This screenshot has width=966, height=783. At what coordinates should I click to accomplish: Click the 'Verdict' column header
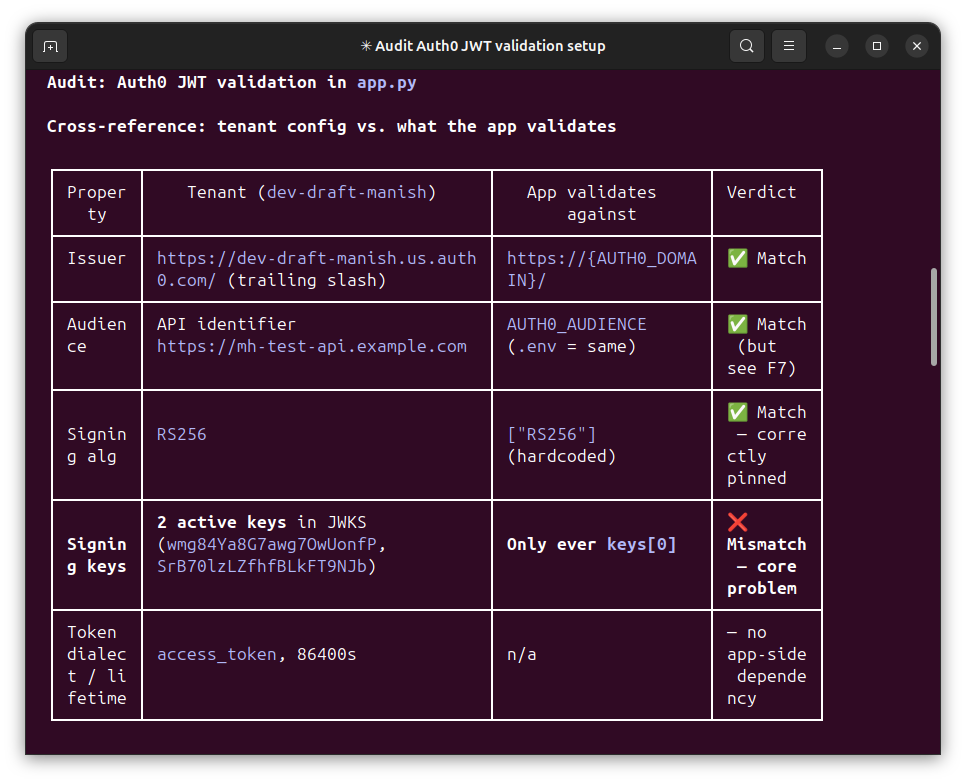(x=761, y=192)
